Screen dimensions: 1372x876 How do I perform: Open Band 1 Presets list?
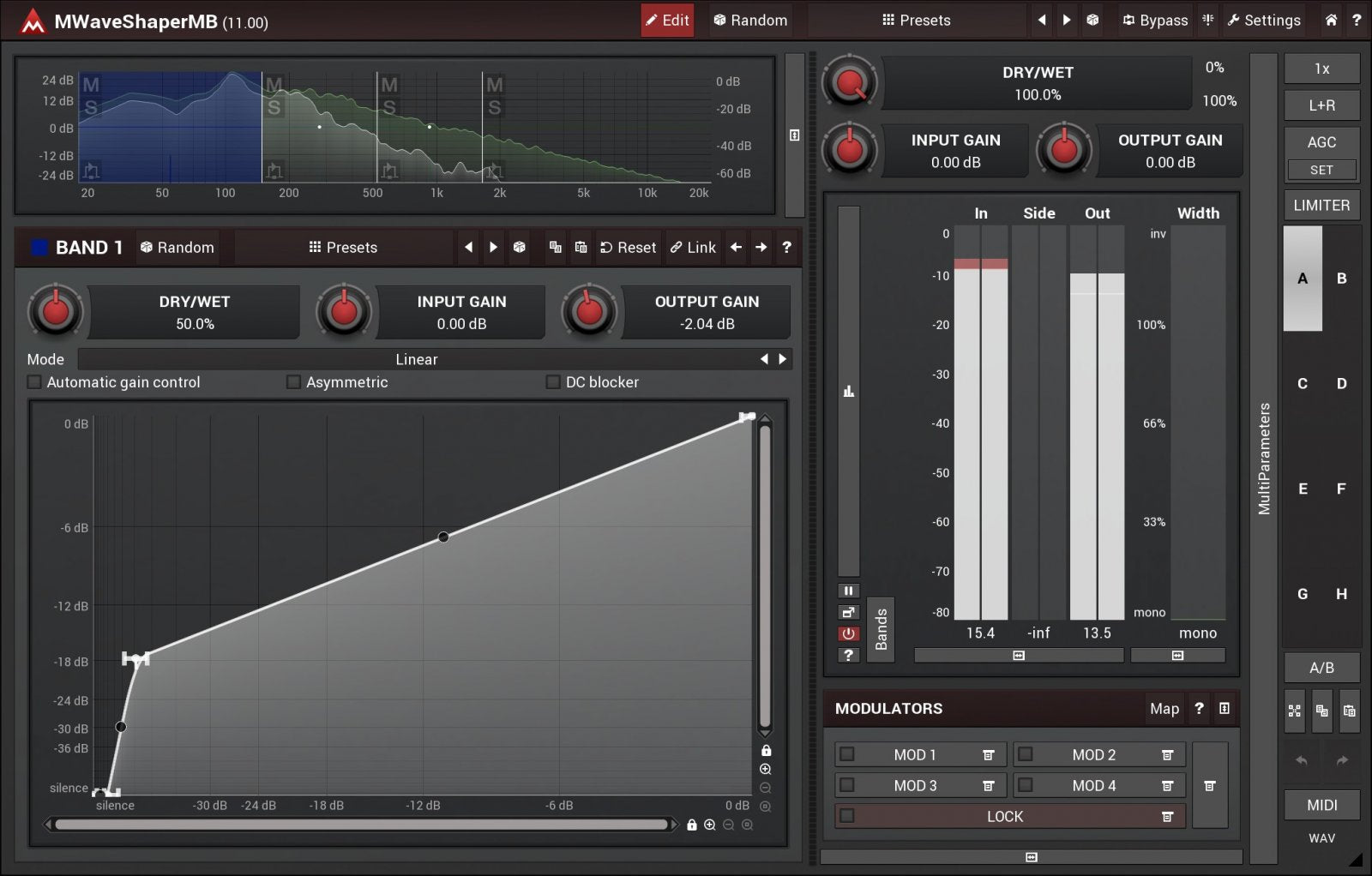click(343, 248)
